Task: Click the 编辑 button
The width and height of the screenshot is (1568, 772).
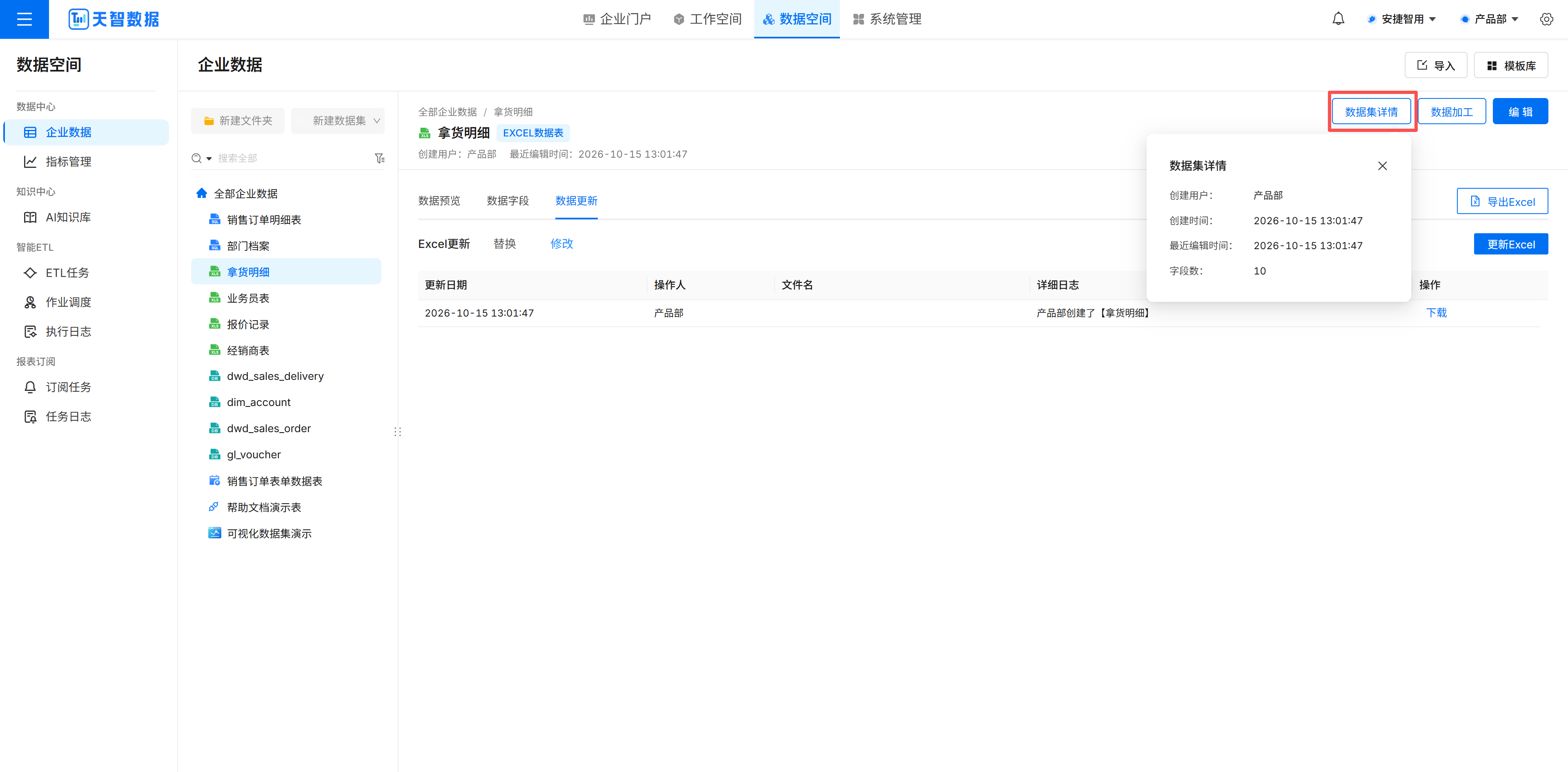Action: 1520,112
